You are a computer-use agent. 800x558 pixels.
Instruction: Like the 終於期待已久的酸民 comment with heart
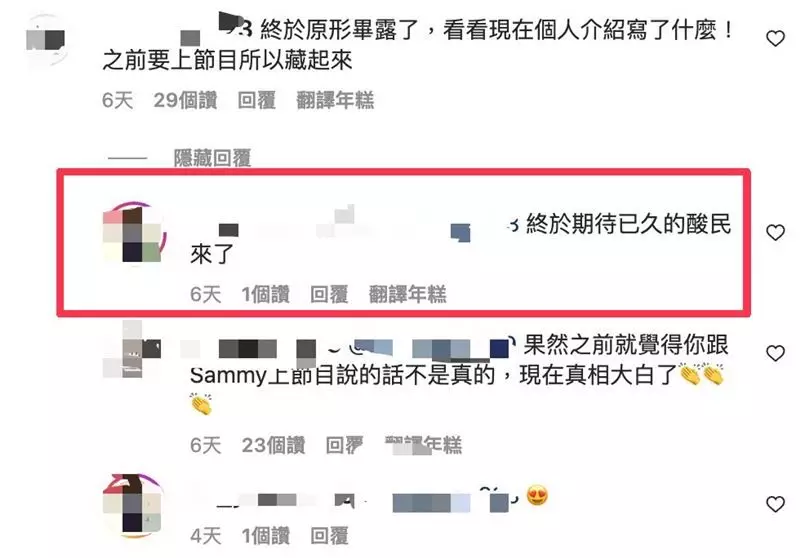pyautogui.click(x=775, y=233)
